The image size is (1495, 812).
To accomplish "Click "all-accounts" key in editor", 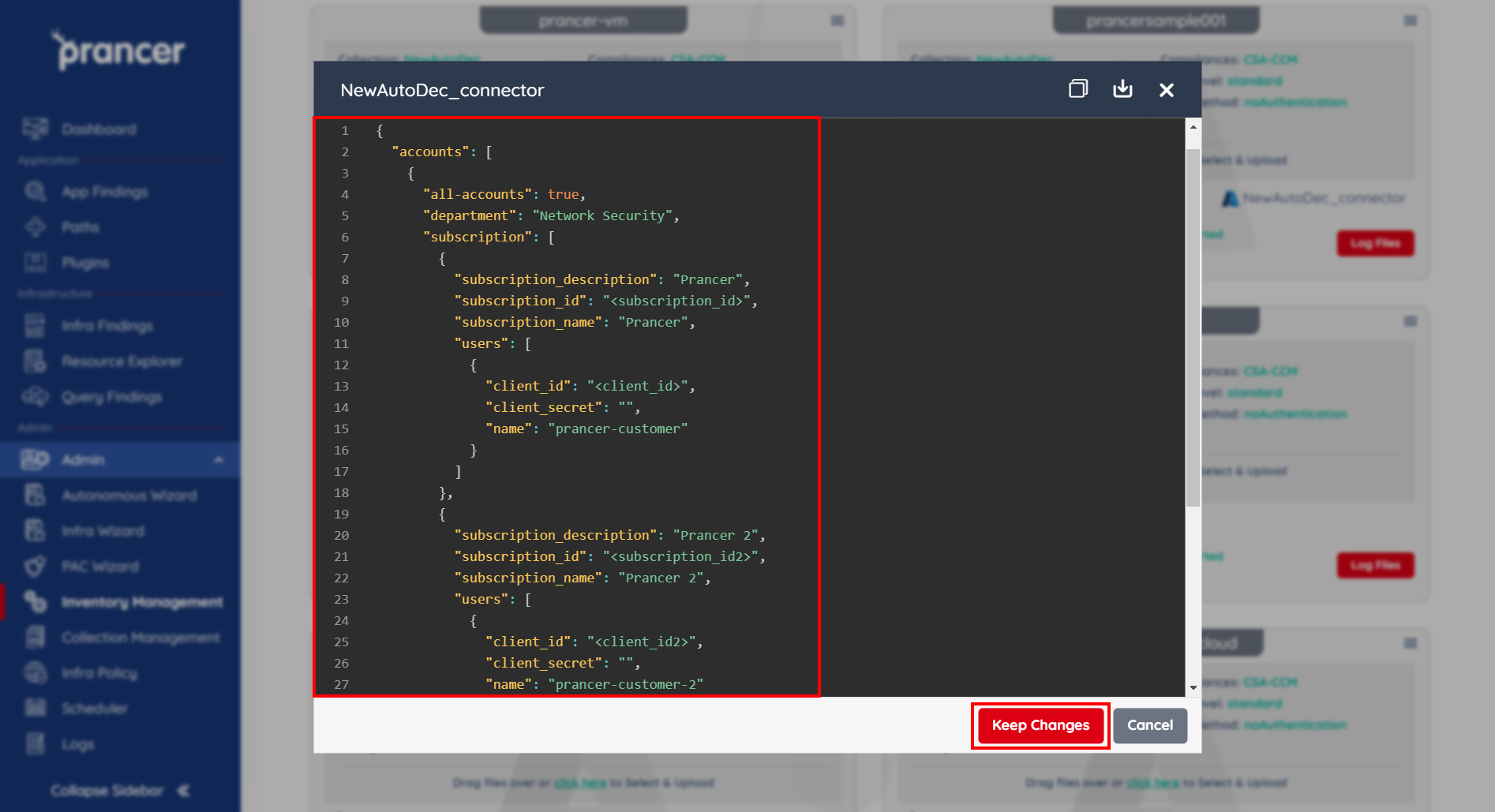I will (x=478, y=194).
